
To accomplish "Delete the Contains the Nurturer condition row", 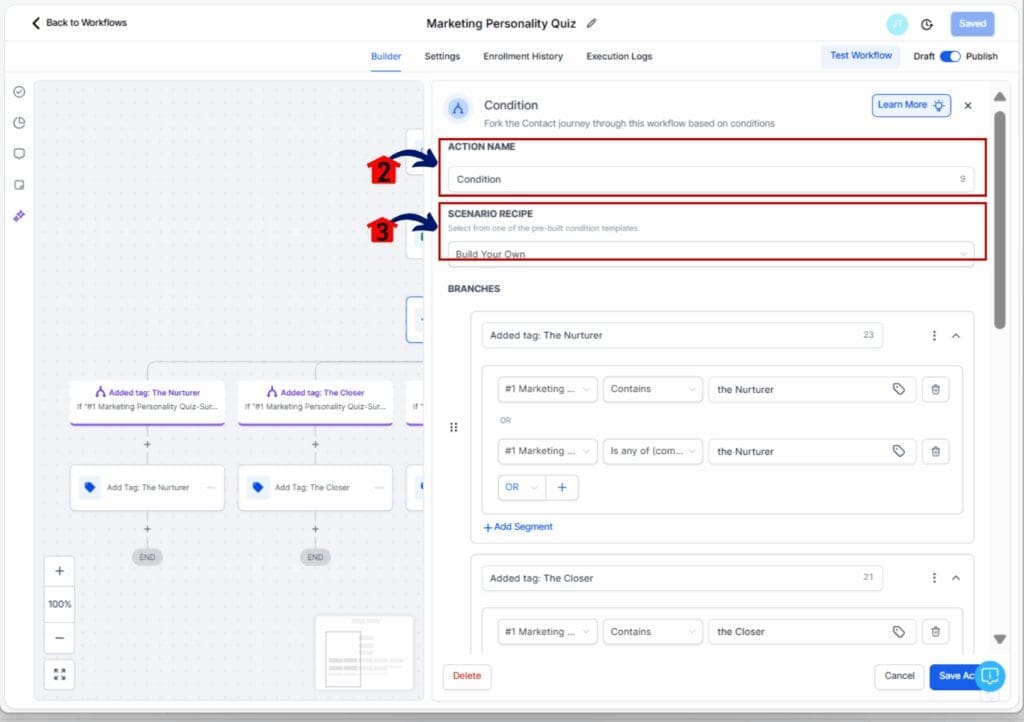I will point(935,390).
